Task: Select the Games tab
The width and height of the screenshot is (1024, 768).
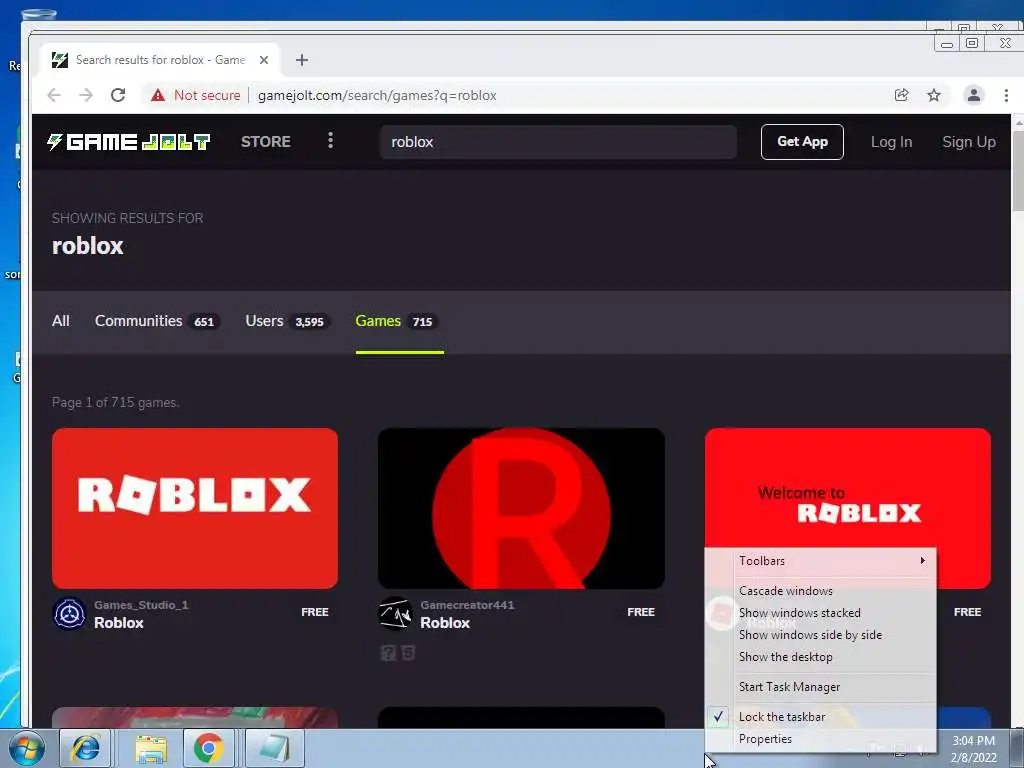Action: 398,321
